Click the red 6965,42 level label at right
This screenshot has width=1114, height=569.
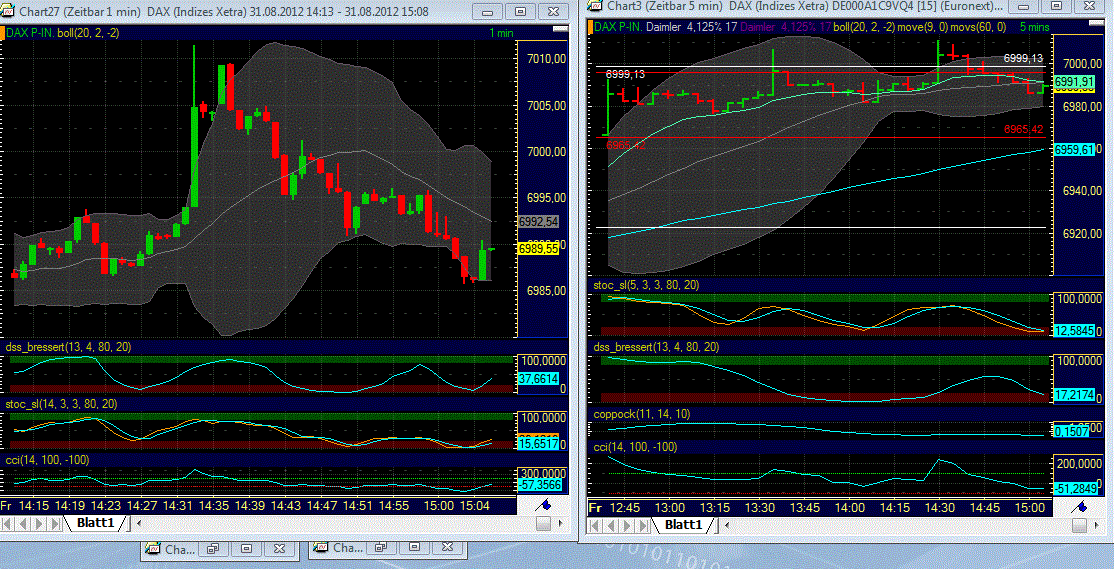[x=1023, y=129]
